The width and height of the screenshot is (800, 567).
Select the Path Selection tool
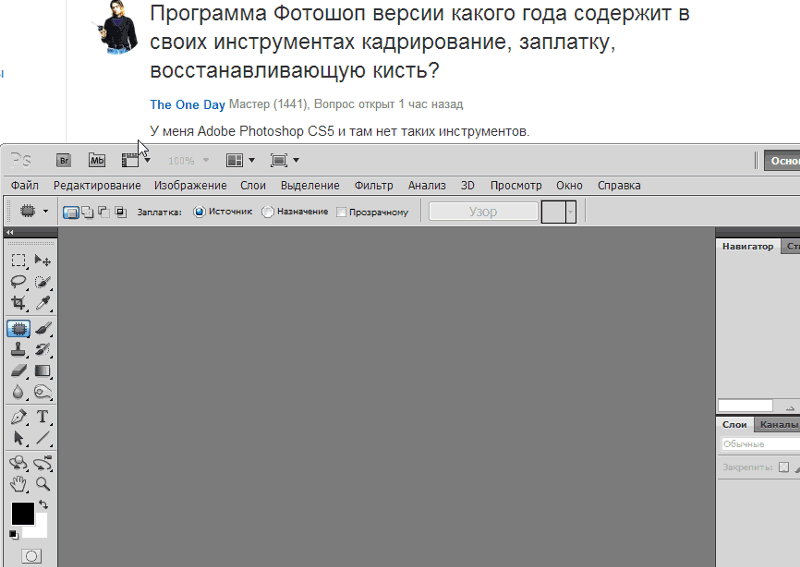pyautogui.click(x=18, y=438)
